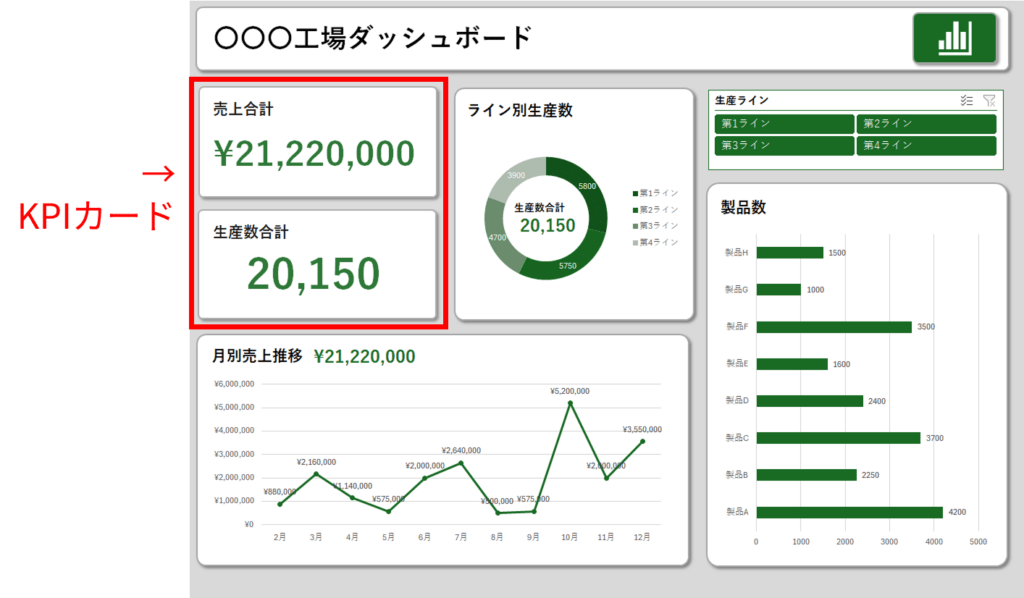The height and width of the screenshot is (598, 1024).
Task: Toggle multi-select in 生産ライン slicer
Action: (x=967, y=101)
